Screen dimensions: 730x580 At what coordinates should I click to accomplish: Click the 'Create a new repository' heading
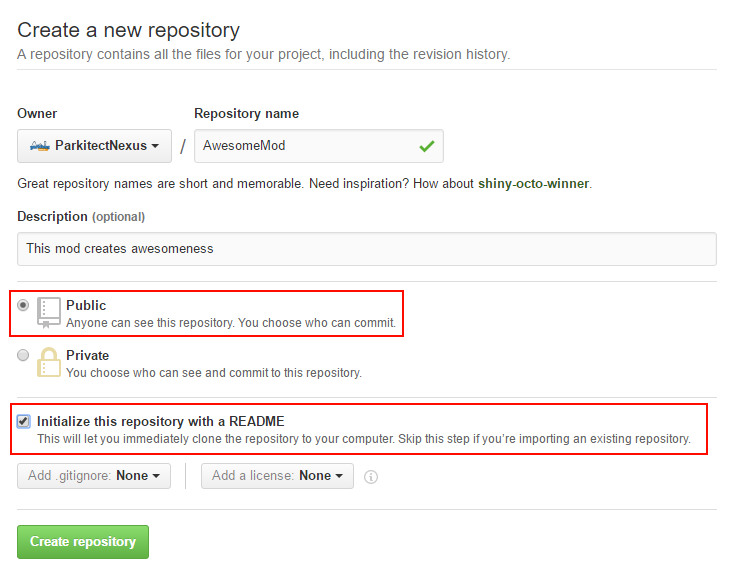tap(128, 30)
